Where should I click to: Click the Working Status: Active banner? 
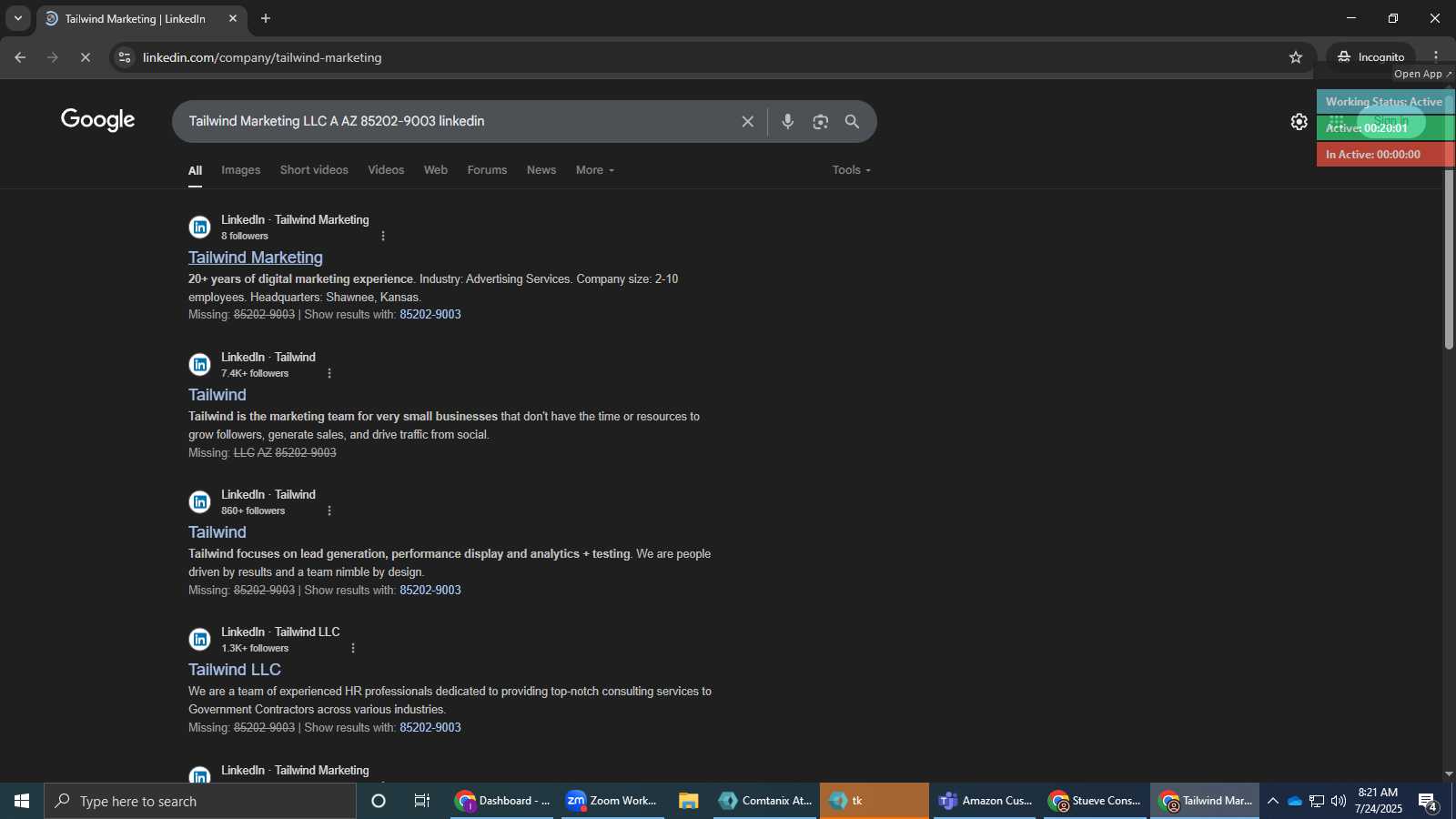coord(1385,102)
